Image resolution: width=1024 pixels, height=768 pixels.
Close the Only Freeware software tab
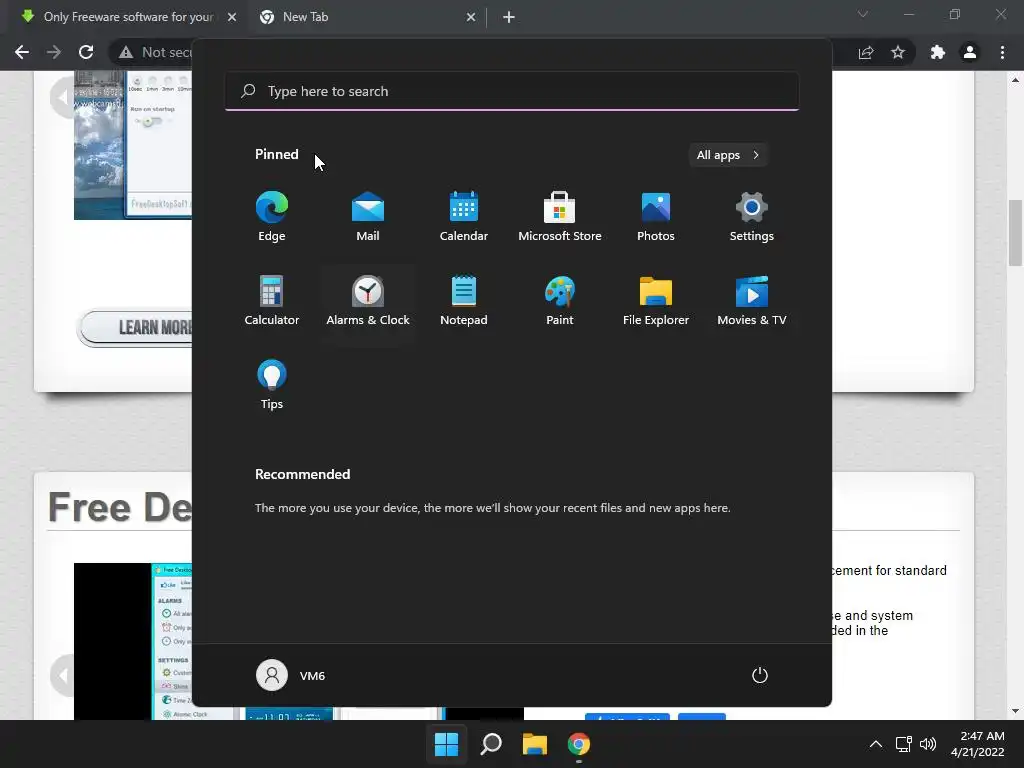pos(232,17)
